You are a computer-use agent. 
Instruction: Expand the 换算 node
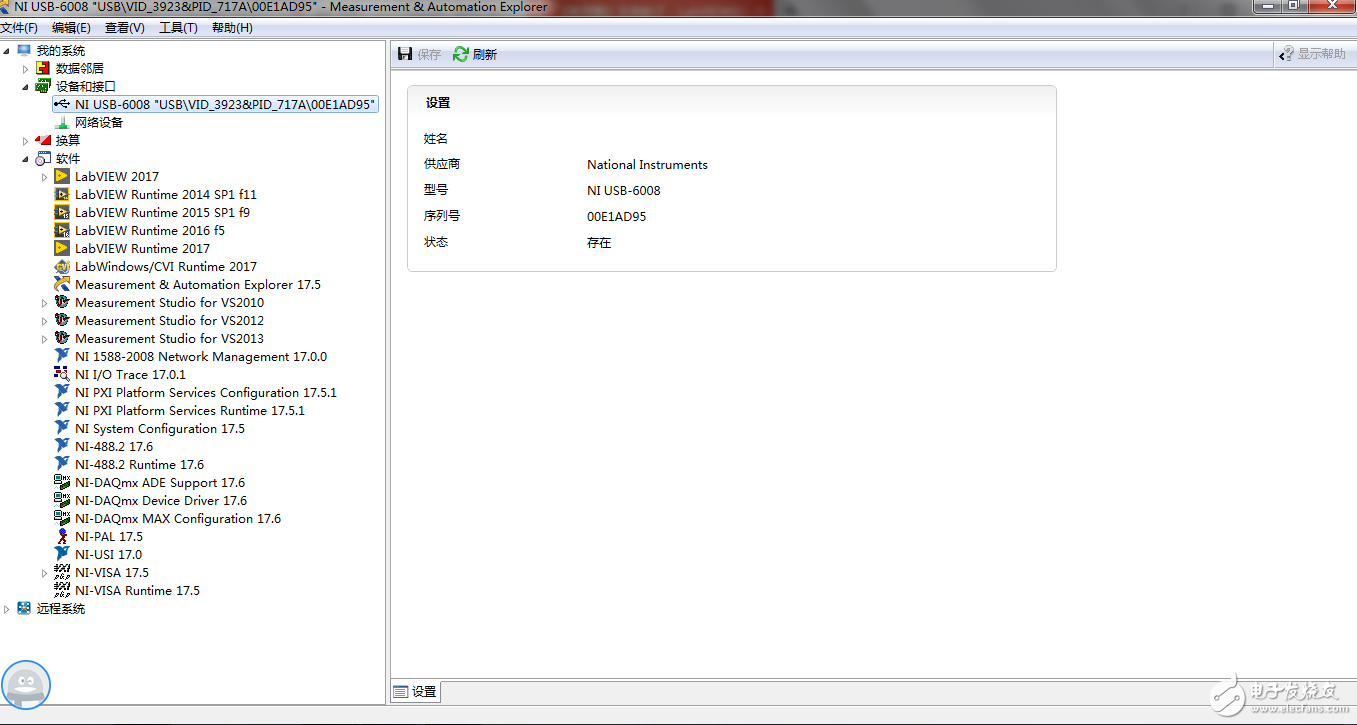(26, 141)
